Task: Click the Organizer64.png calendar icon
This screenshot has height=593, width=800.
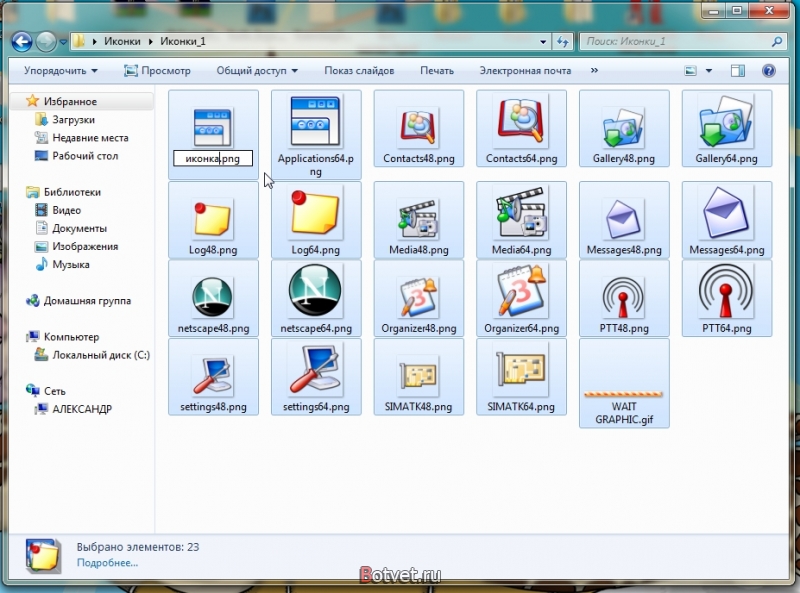Action: 521,291
